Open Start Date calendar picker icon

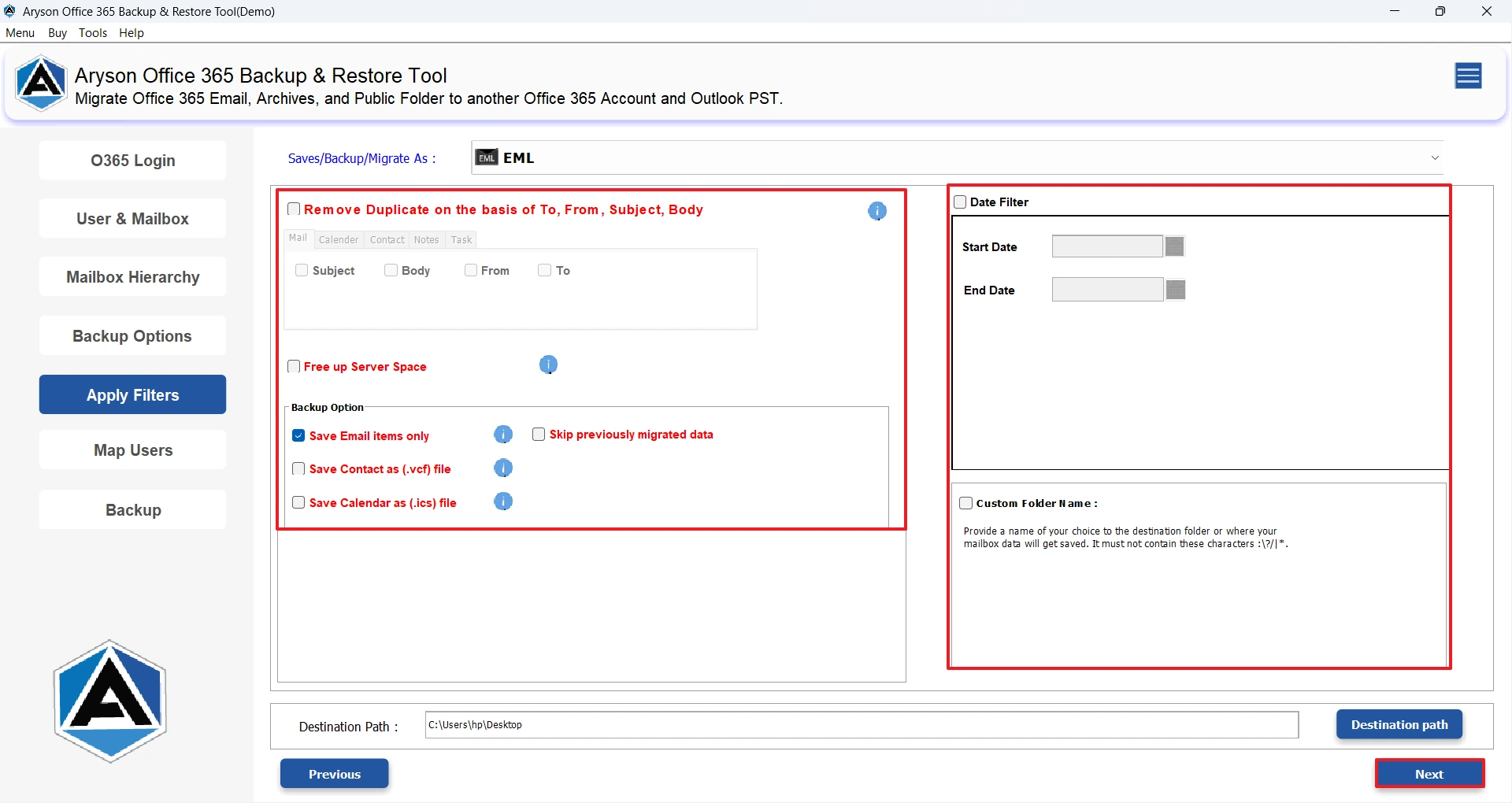point(1175,246)
